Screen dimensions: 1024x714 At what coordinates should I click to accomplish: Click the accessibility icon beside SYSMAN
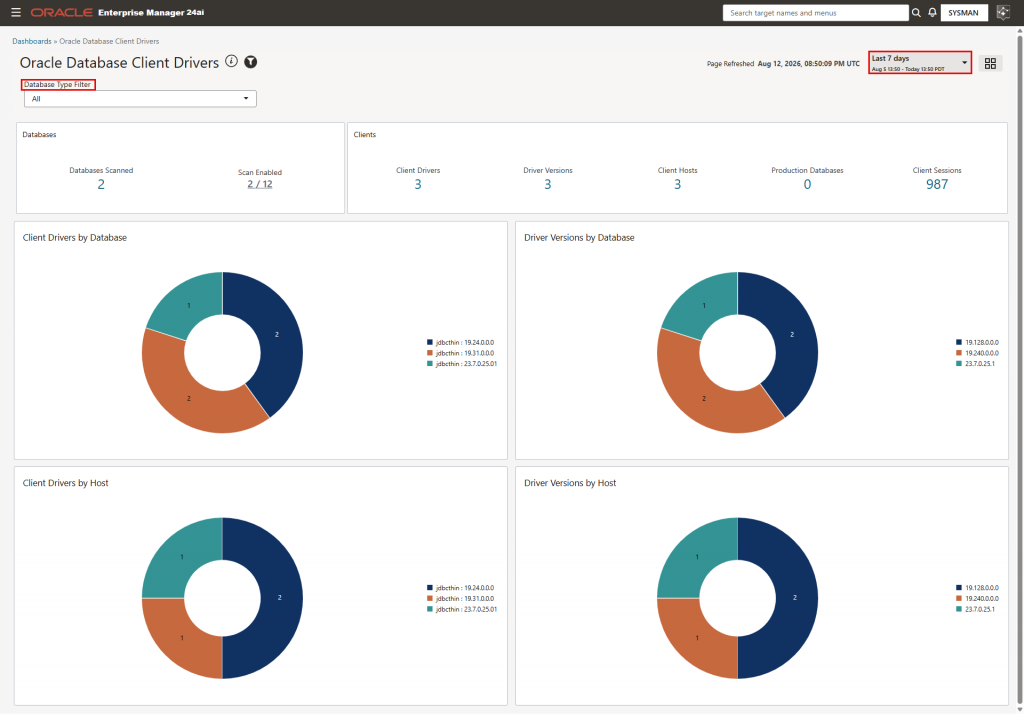tap(1003, 12)
